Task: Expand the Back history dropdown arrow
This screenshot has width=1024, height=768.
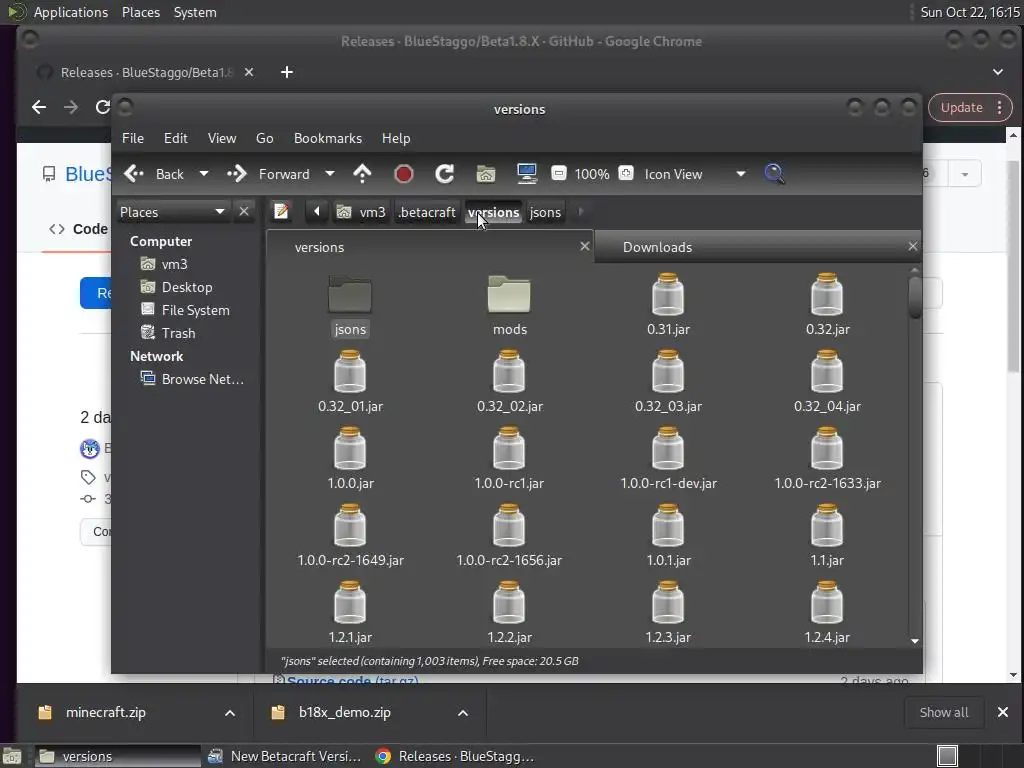Action: [x=204, y=174]
